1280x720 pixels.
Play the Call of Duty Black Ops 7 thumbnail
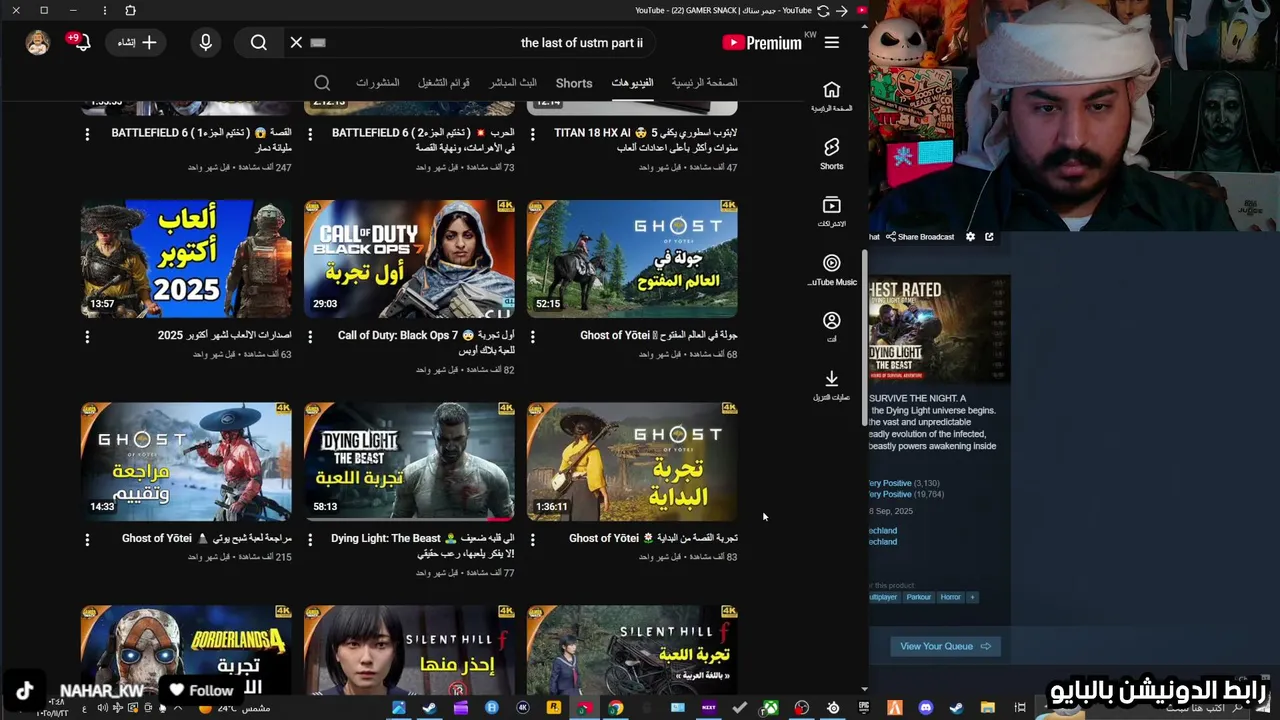[x=409, y=258]
